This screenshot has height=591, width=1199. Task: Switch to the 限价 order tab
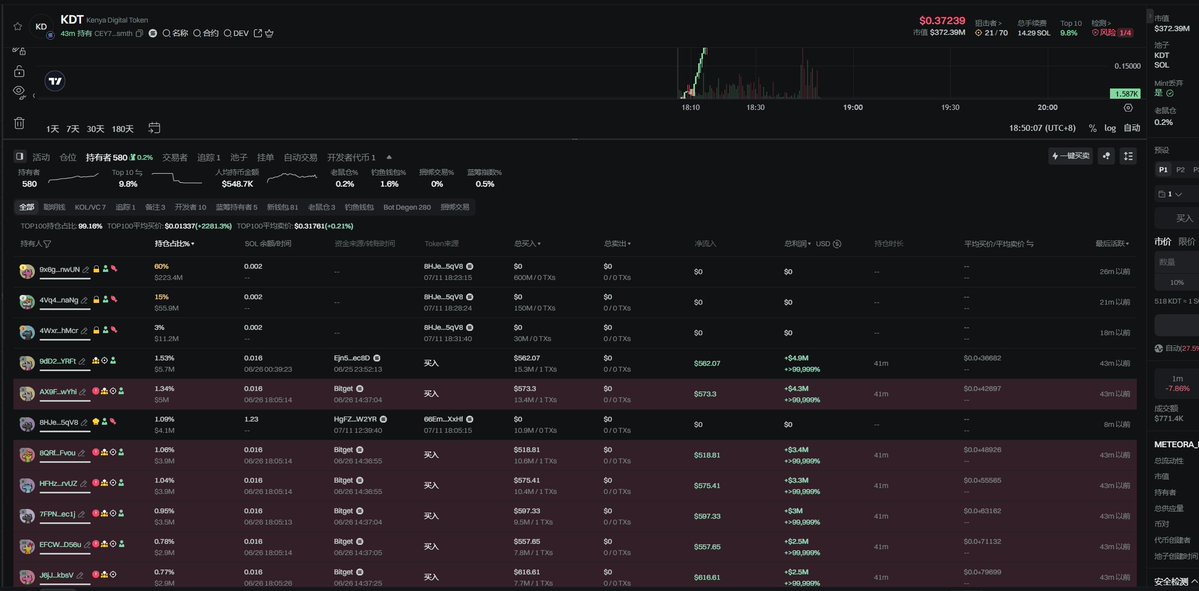(x=1187, y=242)
